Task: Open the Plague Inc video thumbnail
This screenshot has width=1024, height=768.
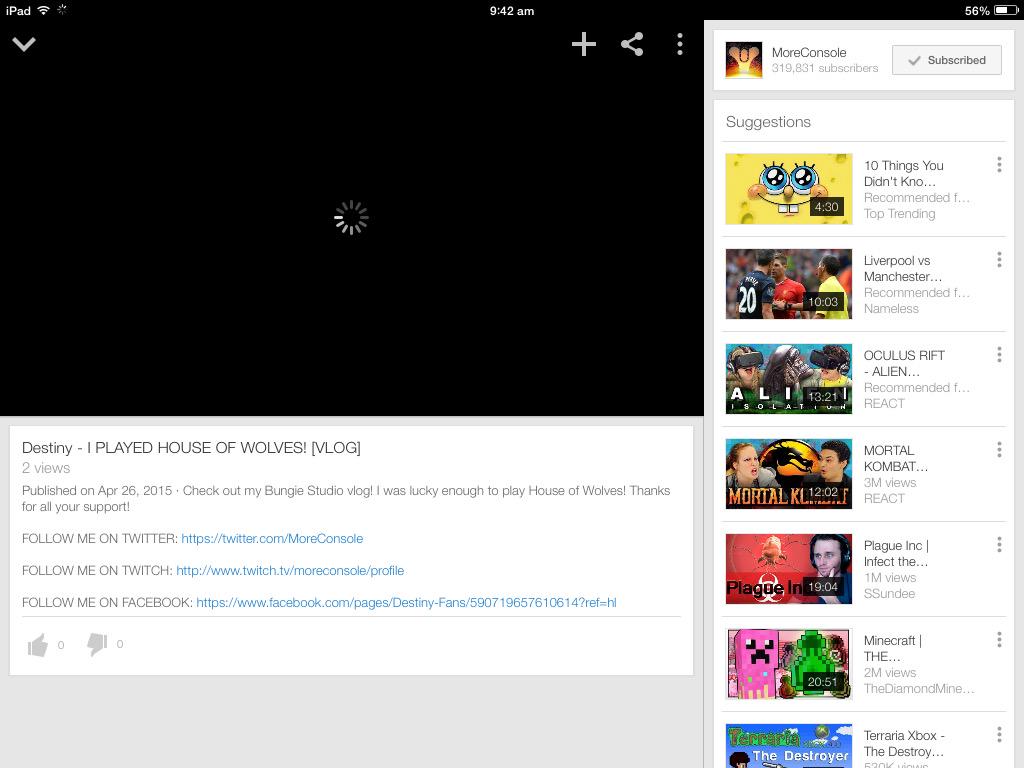Action: coord(789,569)
